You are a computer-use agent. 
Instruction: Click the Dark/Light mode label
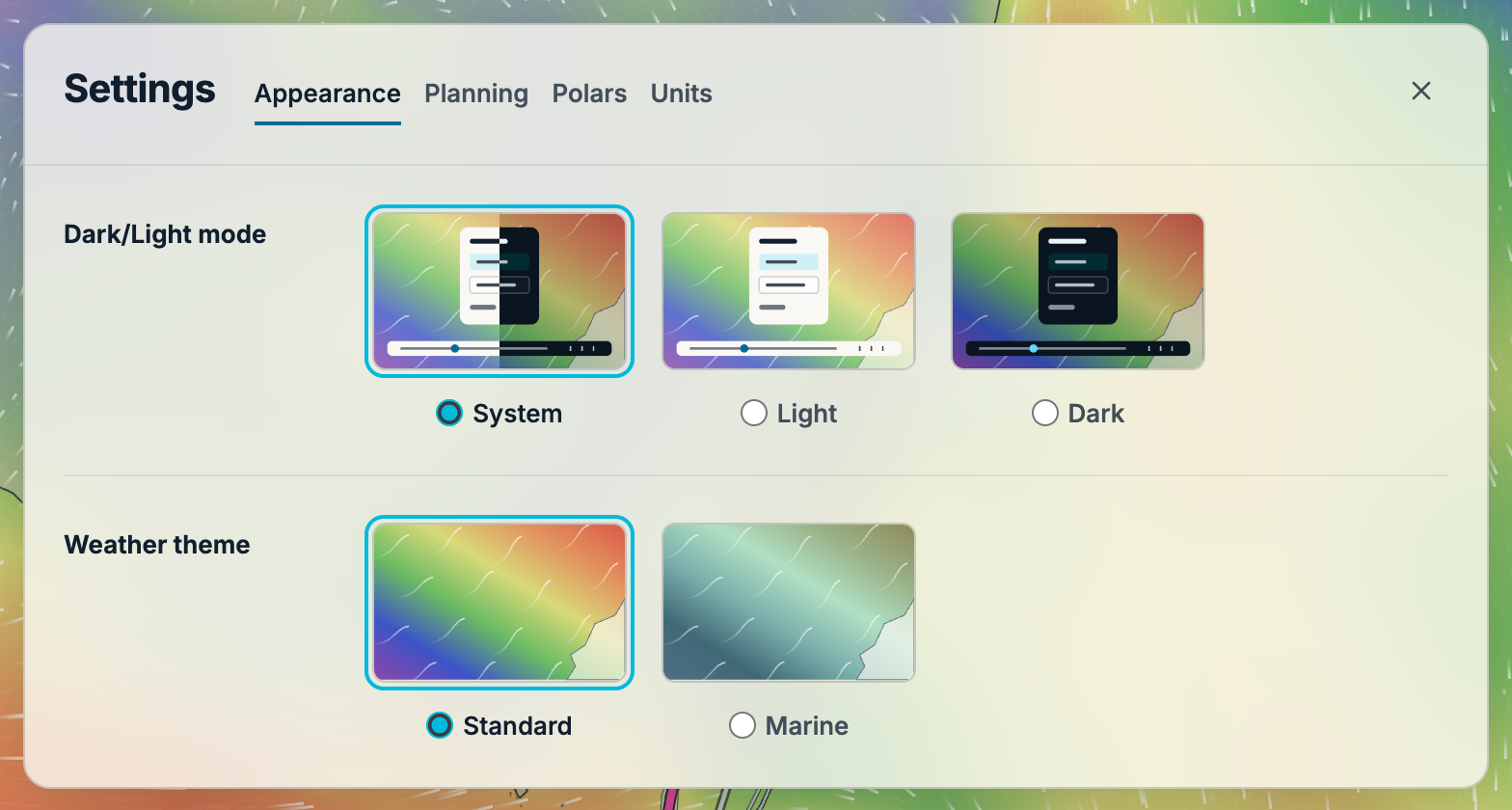coord(165,234)
